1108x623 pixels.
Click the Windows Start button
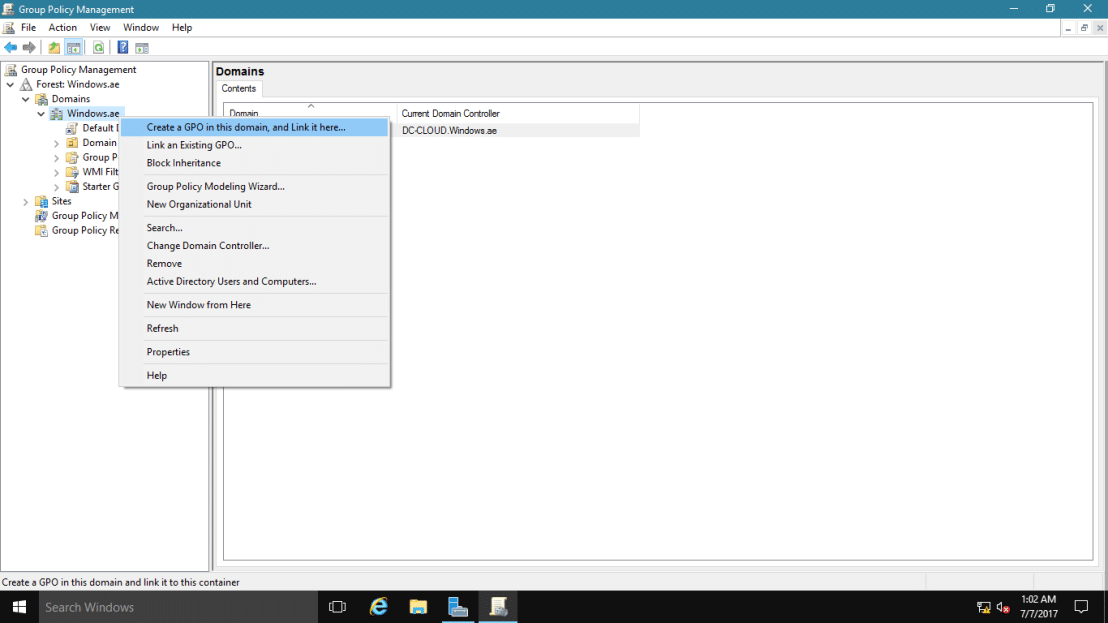click(x=19, y=607)
